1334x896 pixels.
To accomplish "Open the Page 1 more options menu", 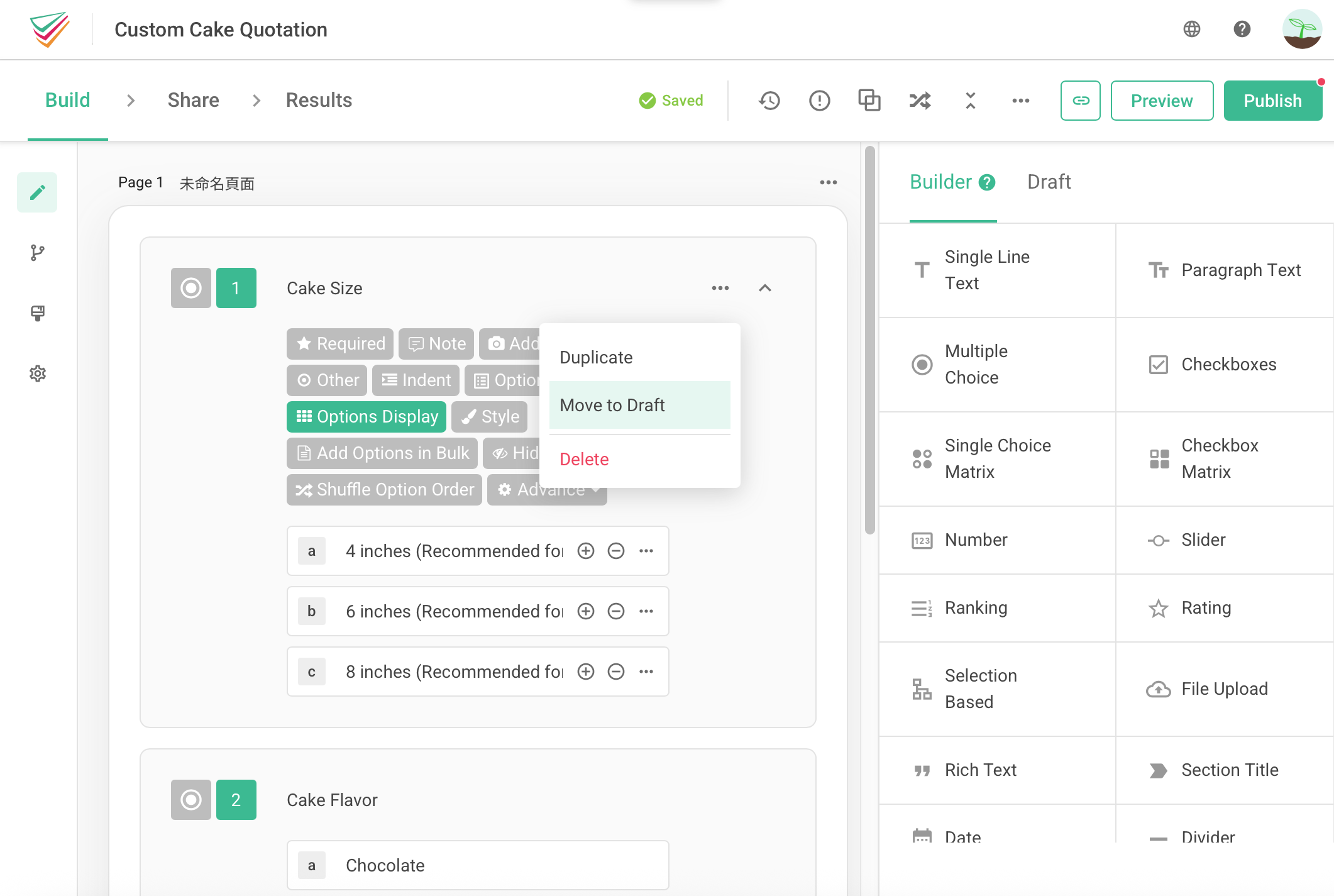I will pyautogui.click(x=828, y=182).
